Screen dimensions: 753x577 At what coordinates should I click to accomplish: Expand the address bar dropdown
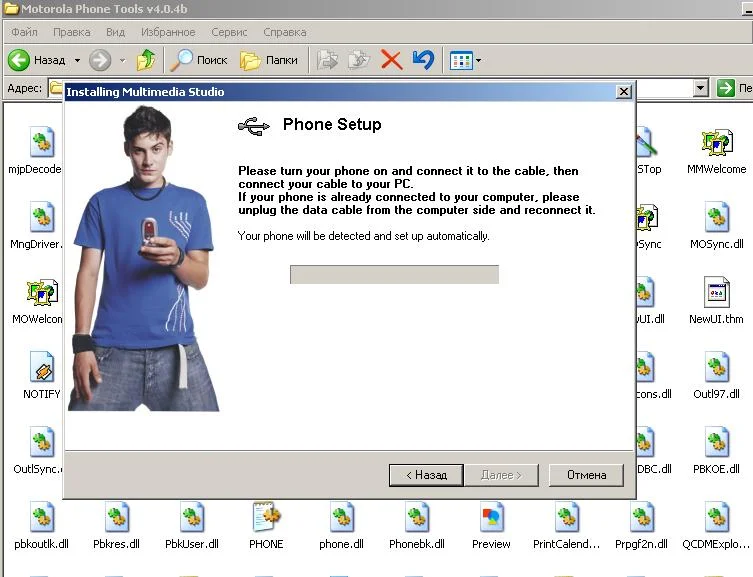click(701, 88)
